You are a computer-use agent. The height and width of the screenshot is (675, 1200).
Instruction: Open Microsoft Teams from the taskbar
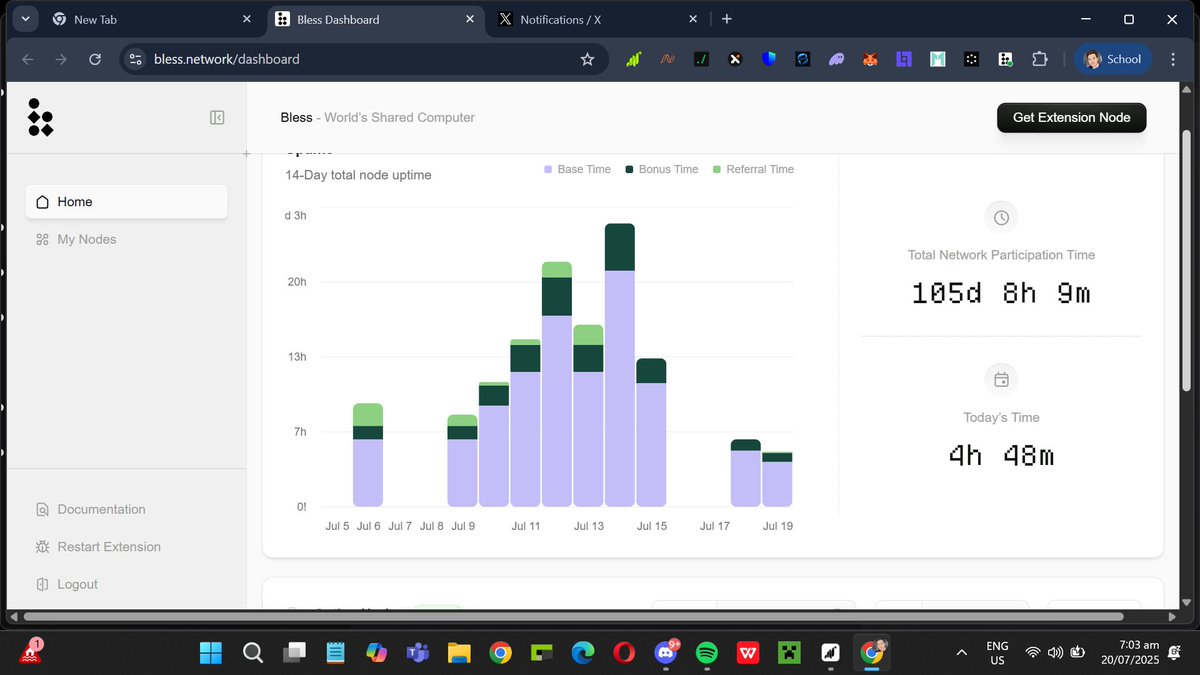coord(418,653)
